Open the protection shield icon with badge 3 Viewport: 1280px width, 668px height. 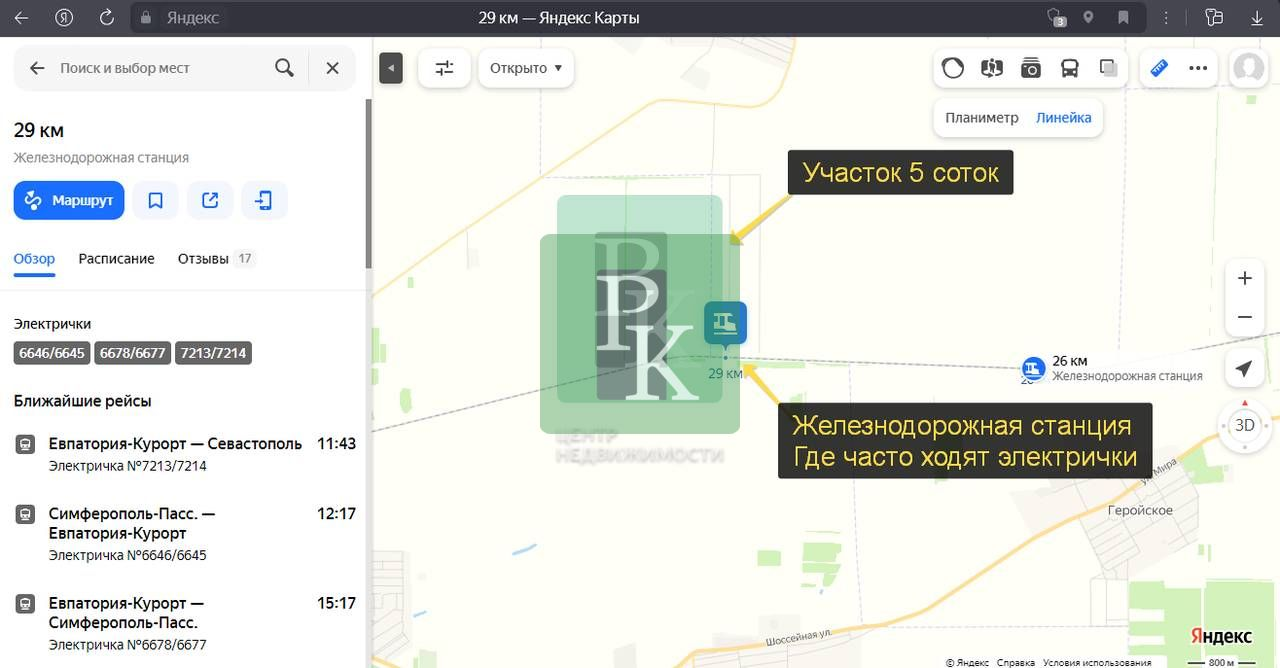click(1056, 18)
